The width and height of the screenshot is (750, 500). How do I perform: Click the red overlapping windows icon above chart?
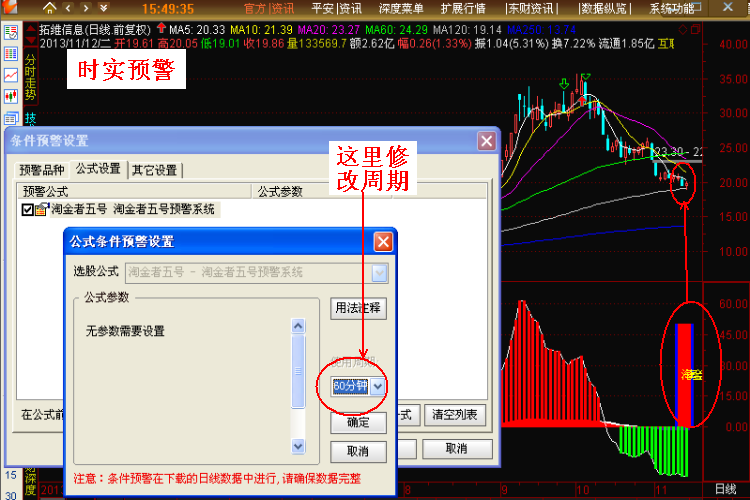(695, 30)
